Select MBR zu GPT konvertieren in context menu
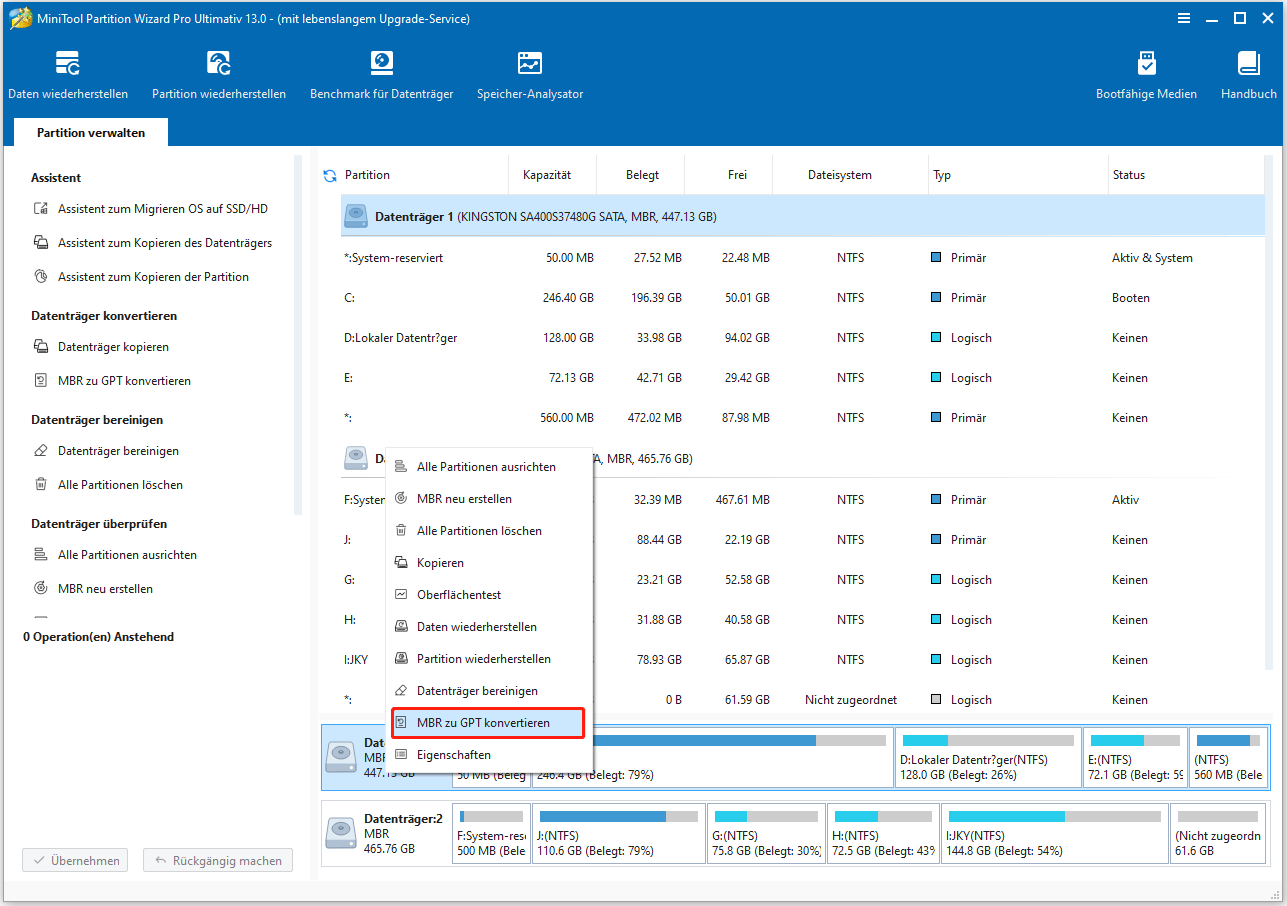This screenshot has width=1287, height=906. (483, 723)
